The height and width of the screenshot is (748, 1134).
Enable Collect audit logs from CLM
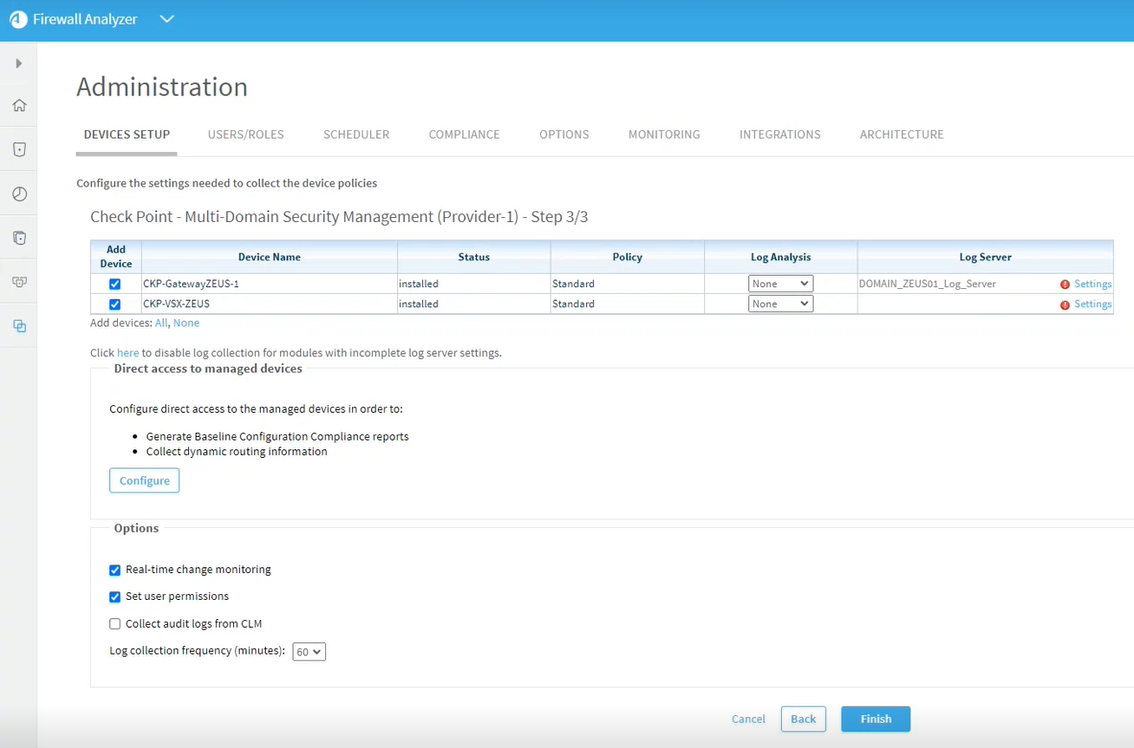click(115, 624)
